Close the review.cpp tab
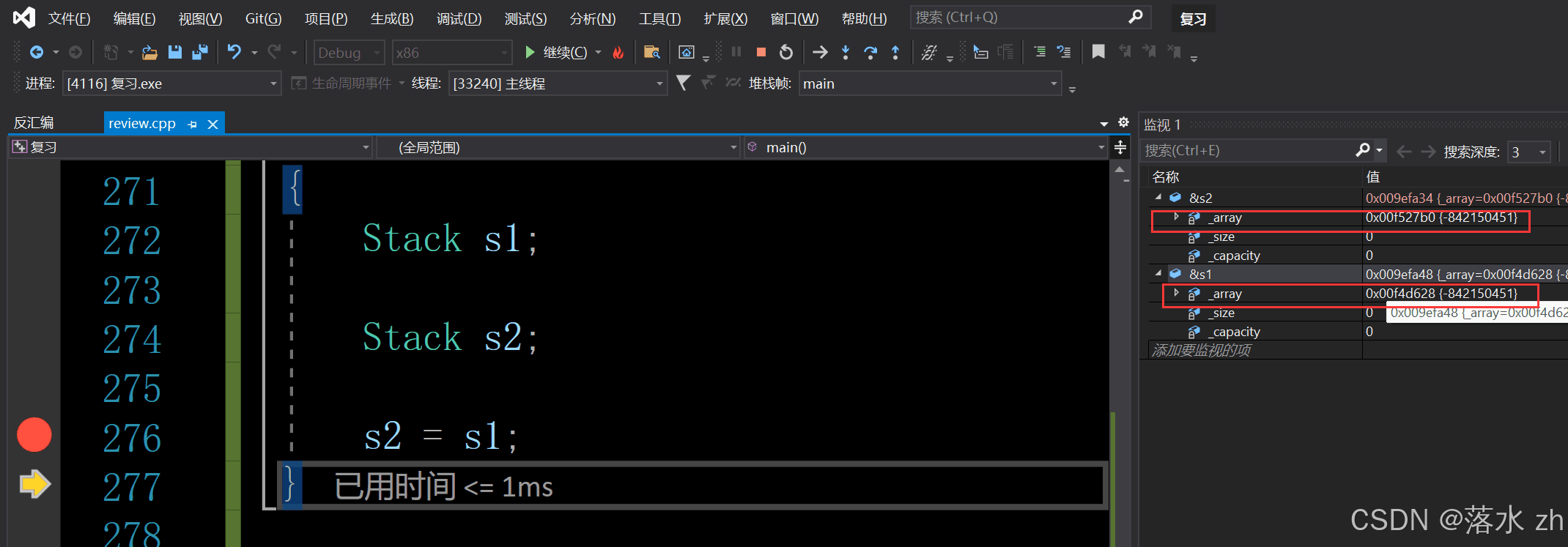This screenshot has height=547, width=1568. (x=213, y=124)
